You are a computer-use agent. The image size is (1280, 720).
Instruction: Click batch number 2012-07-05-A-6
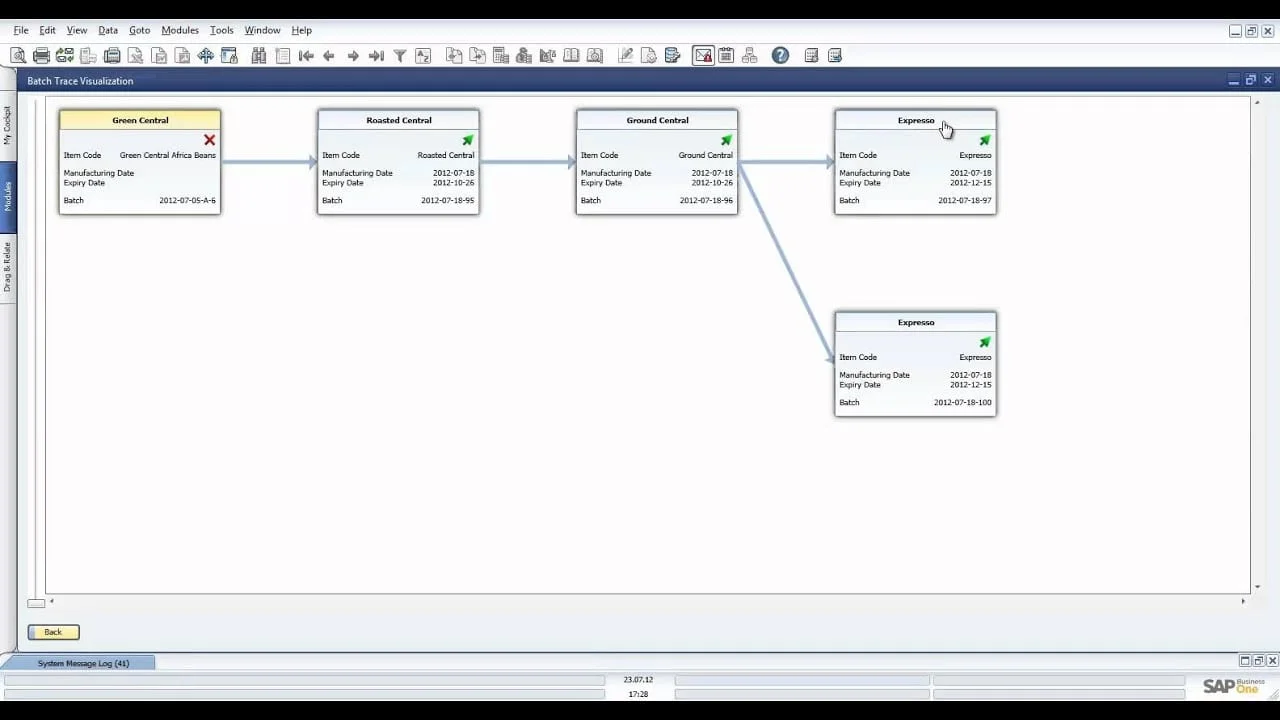[x=187, y=201]
